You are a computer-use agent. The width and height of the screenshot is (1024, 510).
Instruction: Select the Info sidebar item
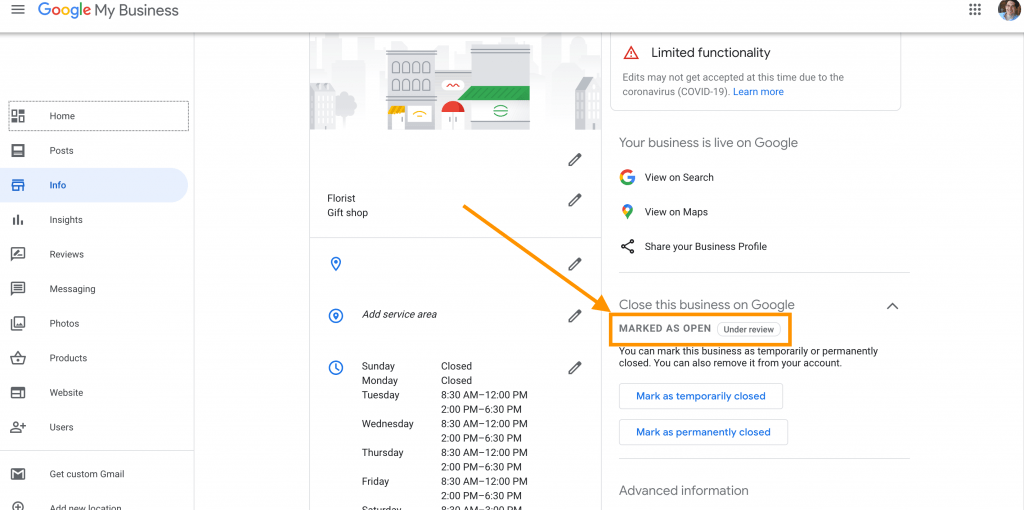(94, 185)
